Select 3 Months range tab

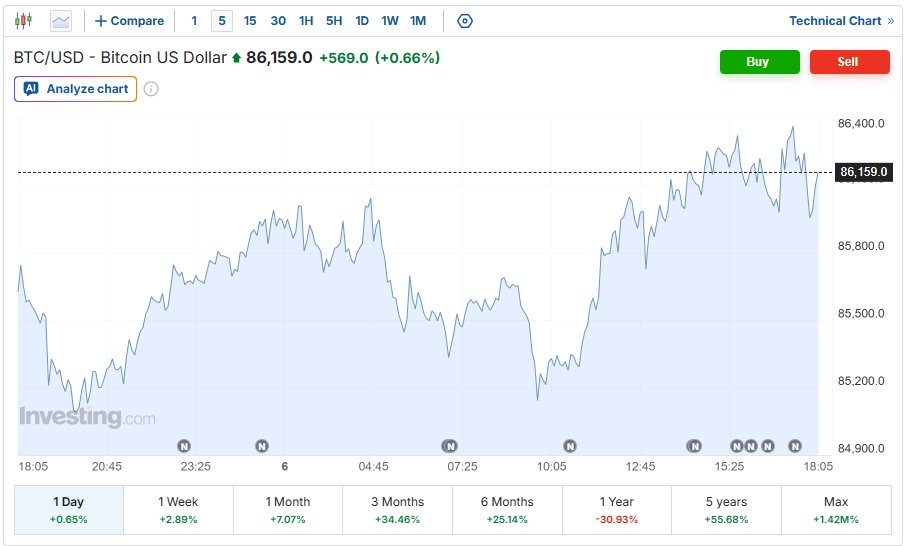398,510
